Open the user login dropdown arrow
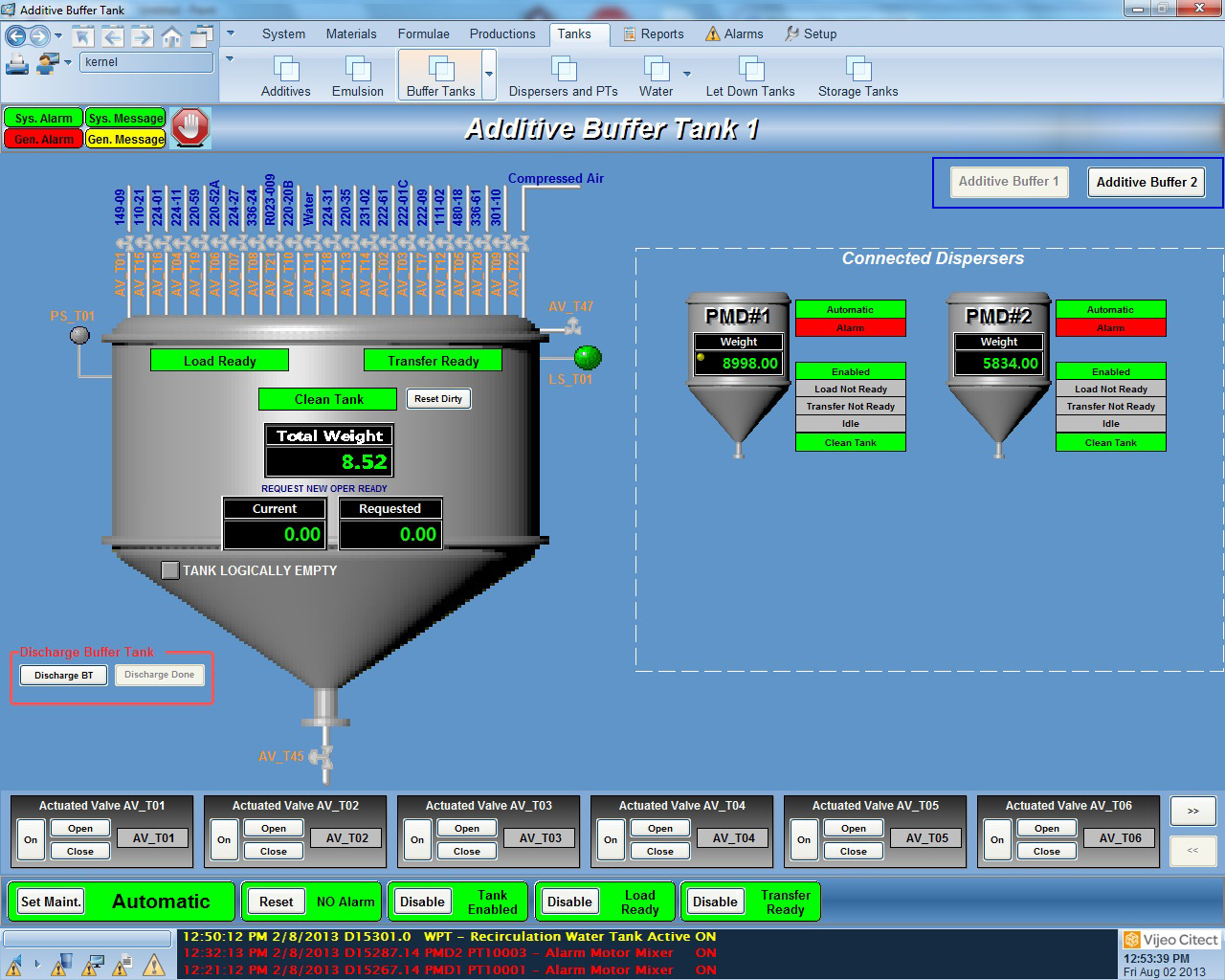This screenshot has width=1225, height=980. pos(68,63)
